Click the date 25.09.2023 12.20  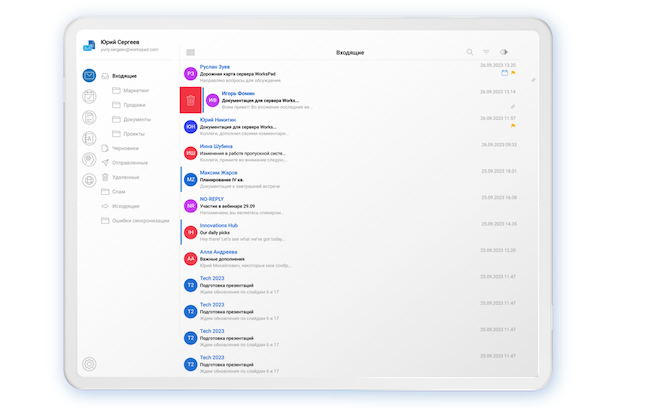point(498,250)
